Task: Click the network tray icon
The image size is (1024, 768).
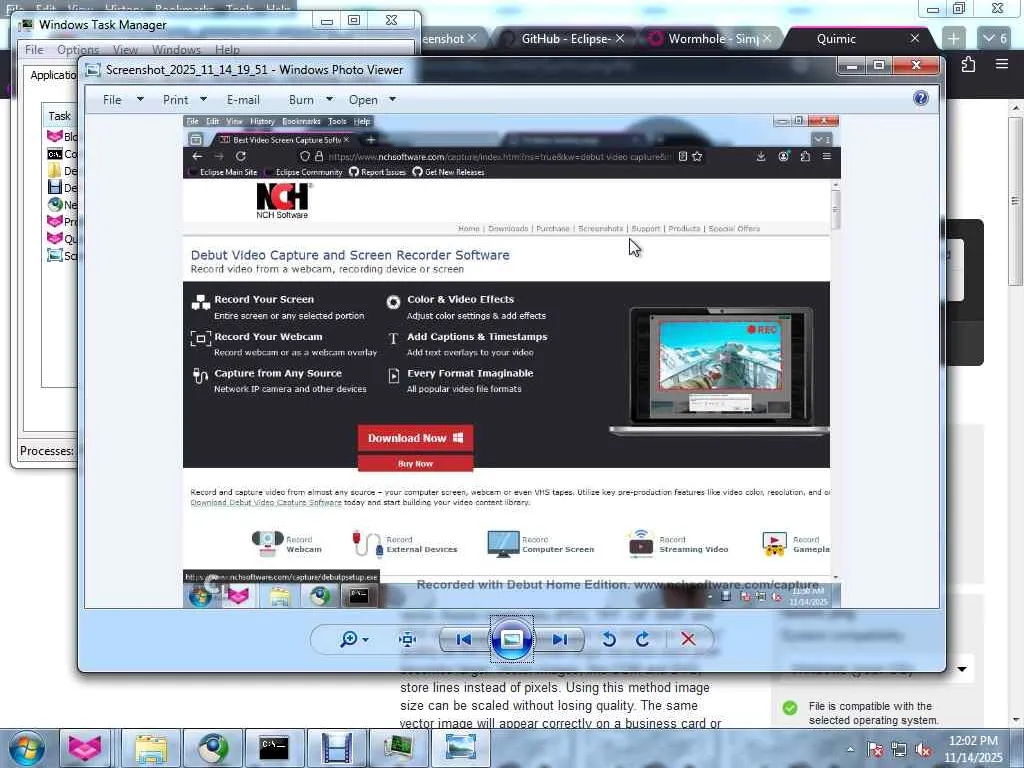Action: click(899, 750)
